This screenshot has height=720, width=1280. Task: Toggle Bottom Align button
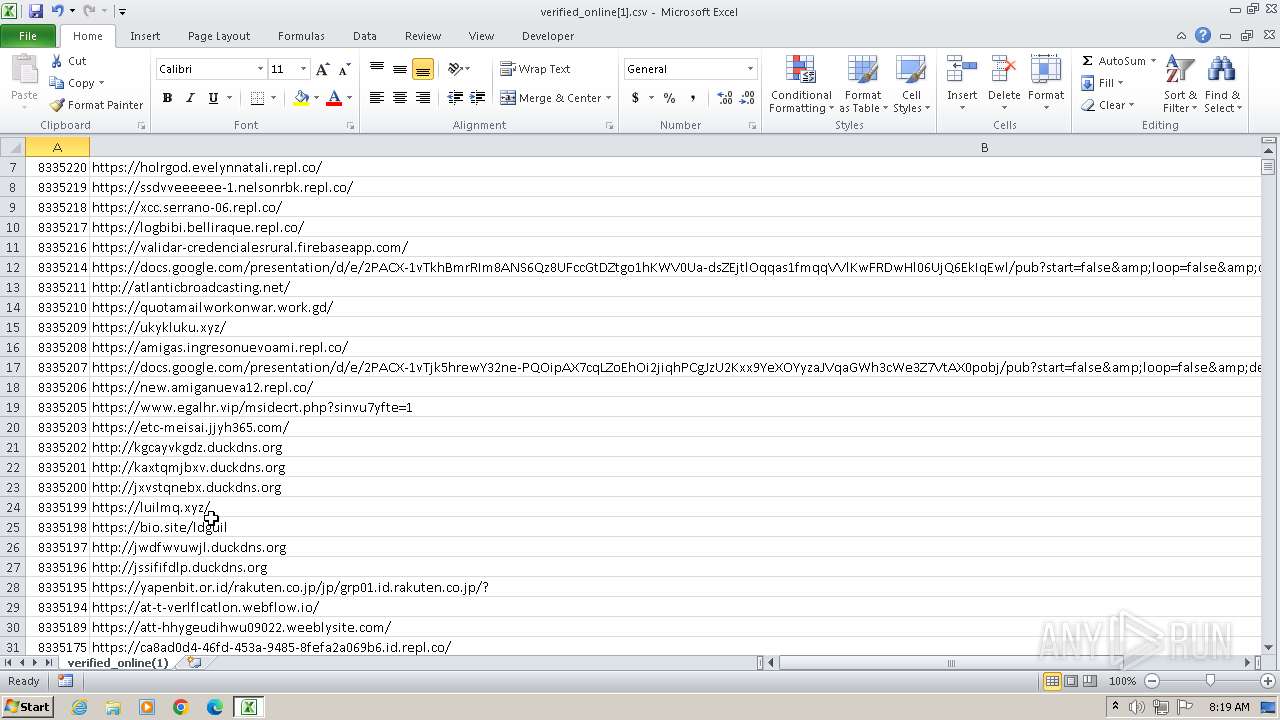[x=422, y=69]
